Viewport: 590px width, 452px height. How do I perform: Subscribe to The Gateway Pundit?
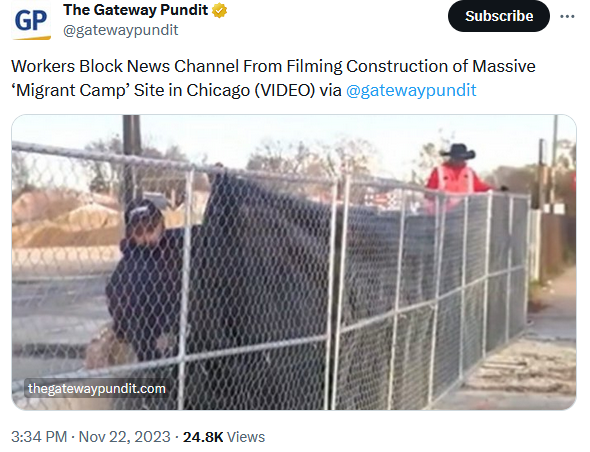click(499, 16)
